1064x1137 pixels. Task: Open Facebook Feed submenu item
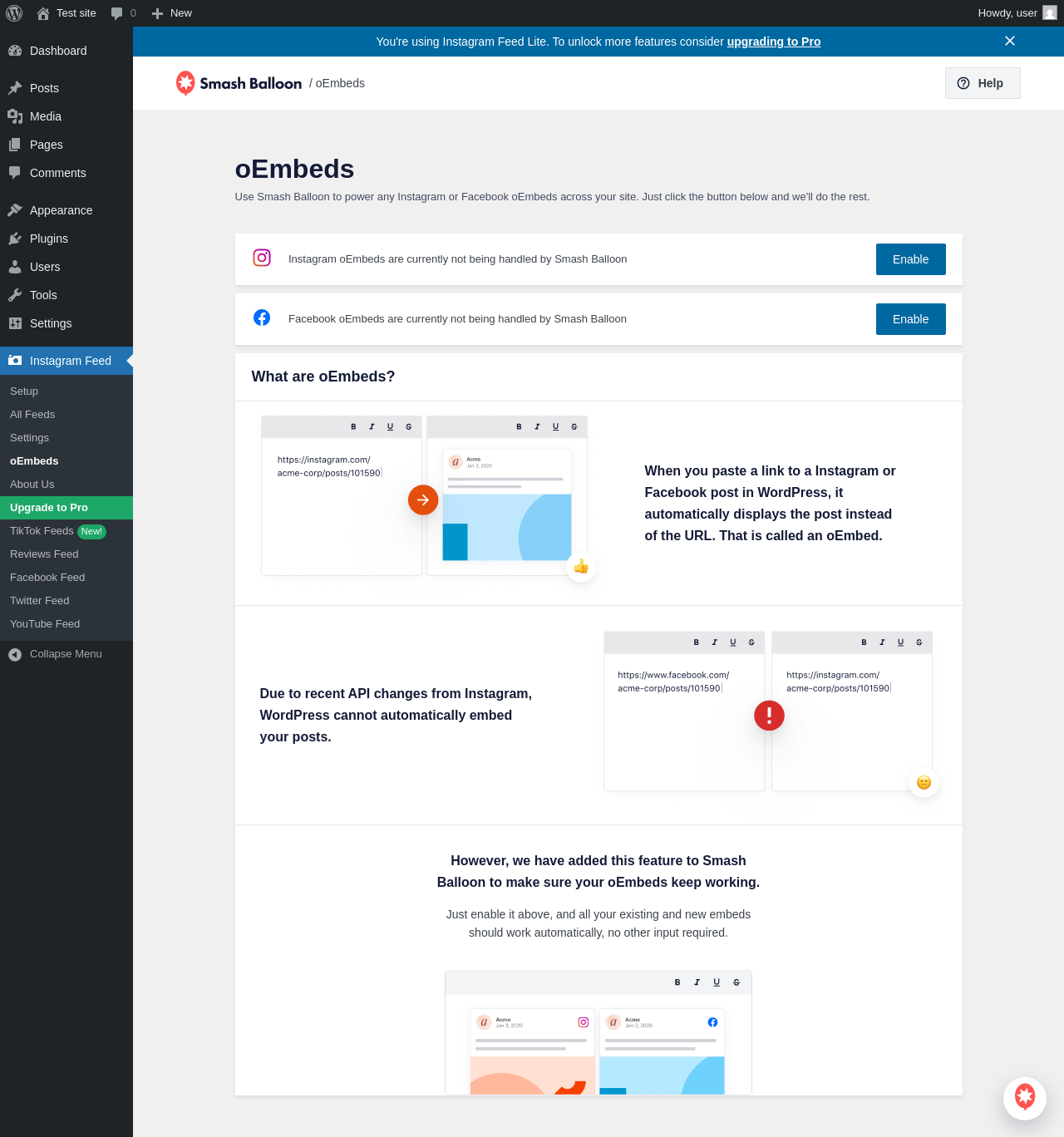coord(66,578)
